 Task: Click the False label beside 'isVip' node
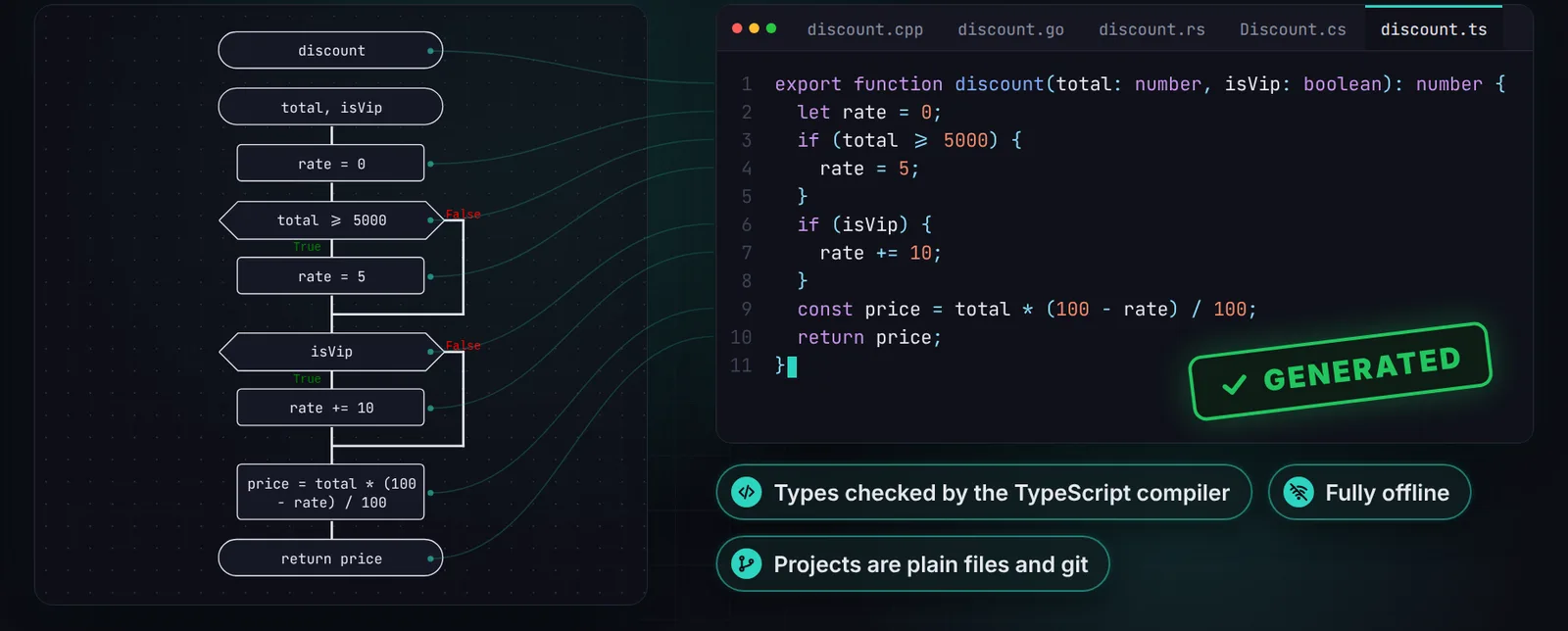tap(463, 345)
